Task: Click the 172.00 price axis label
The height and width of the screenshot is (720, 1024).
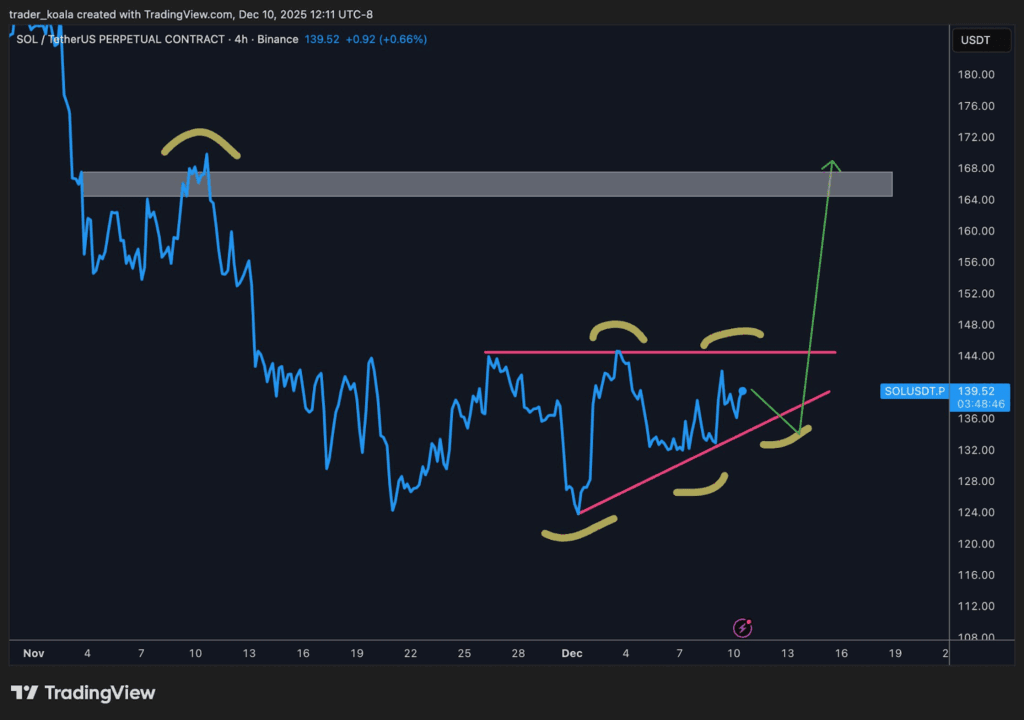Action: 976,137
